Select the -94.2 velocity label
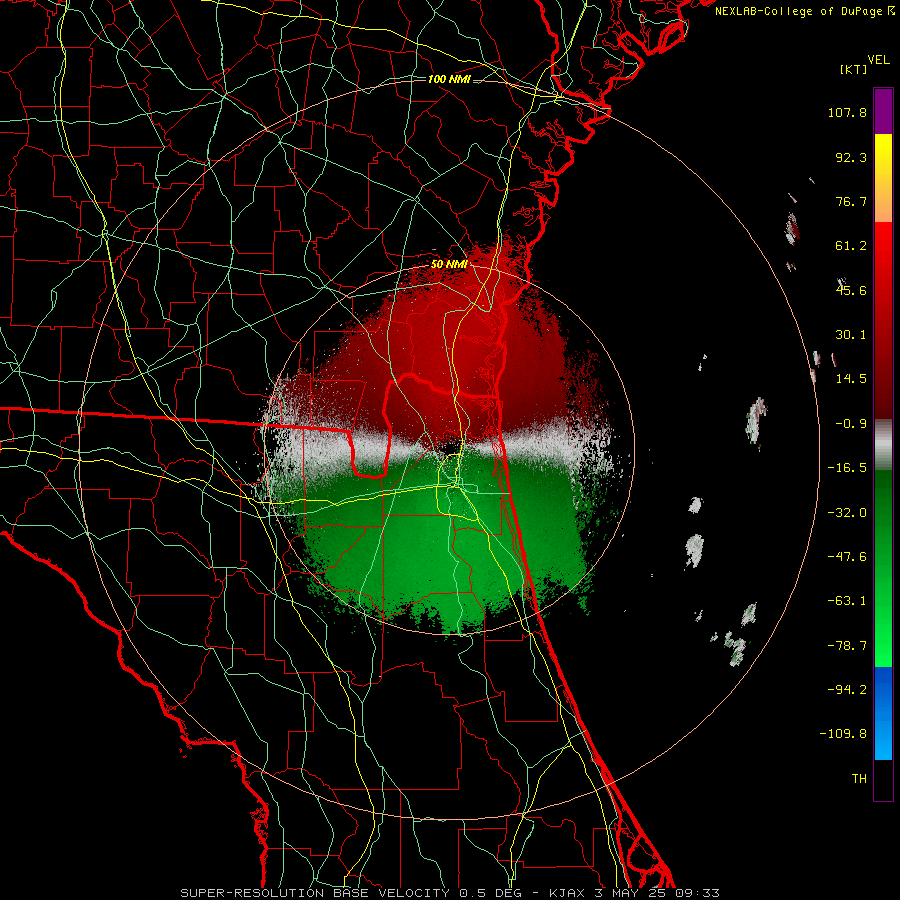 (847, 690)
